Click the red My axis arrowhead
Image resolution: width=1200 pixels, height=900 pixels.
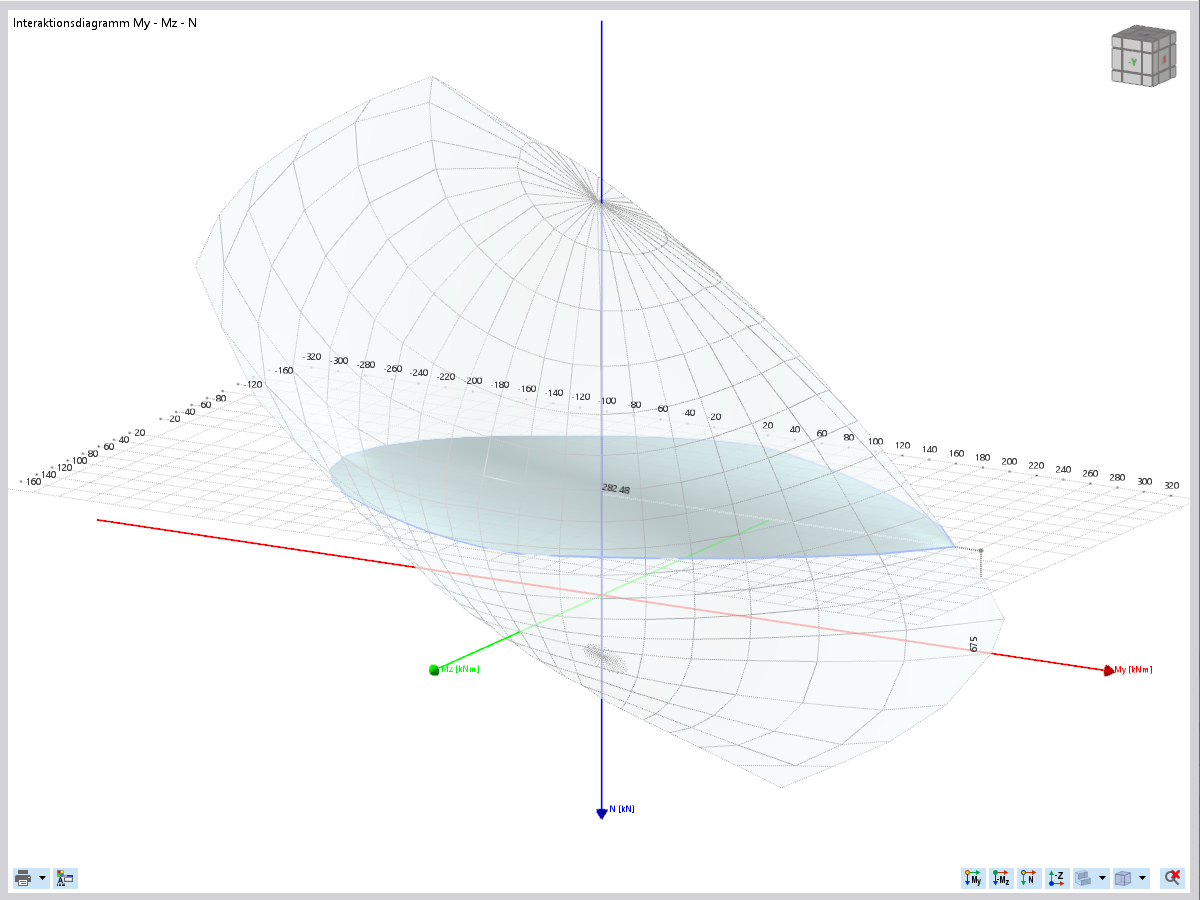[x=1109, y=671]
